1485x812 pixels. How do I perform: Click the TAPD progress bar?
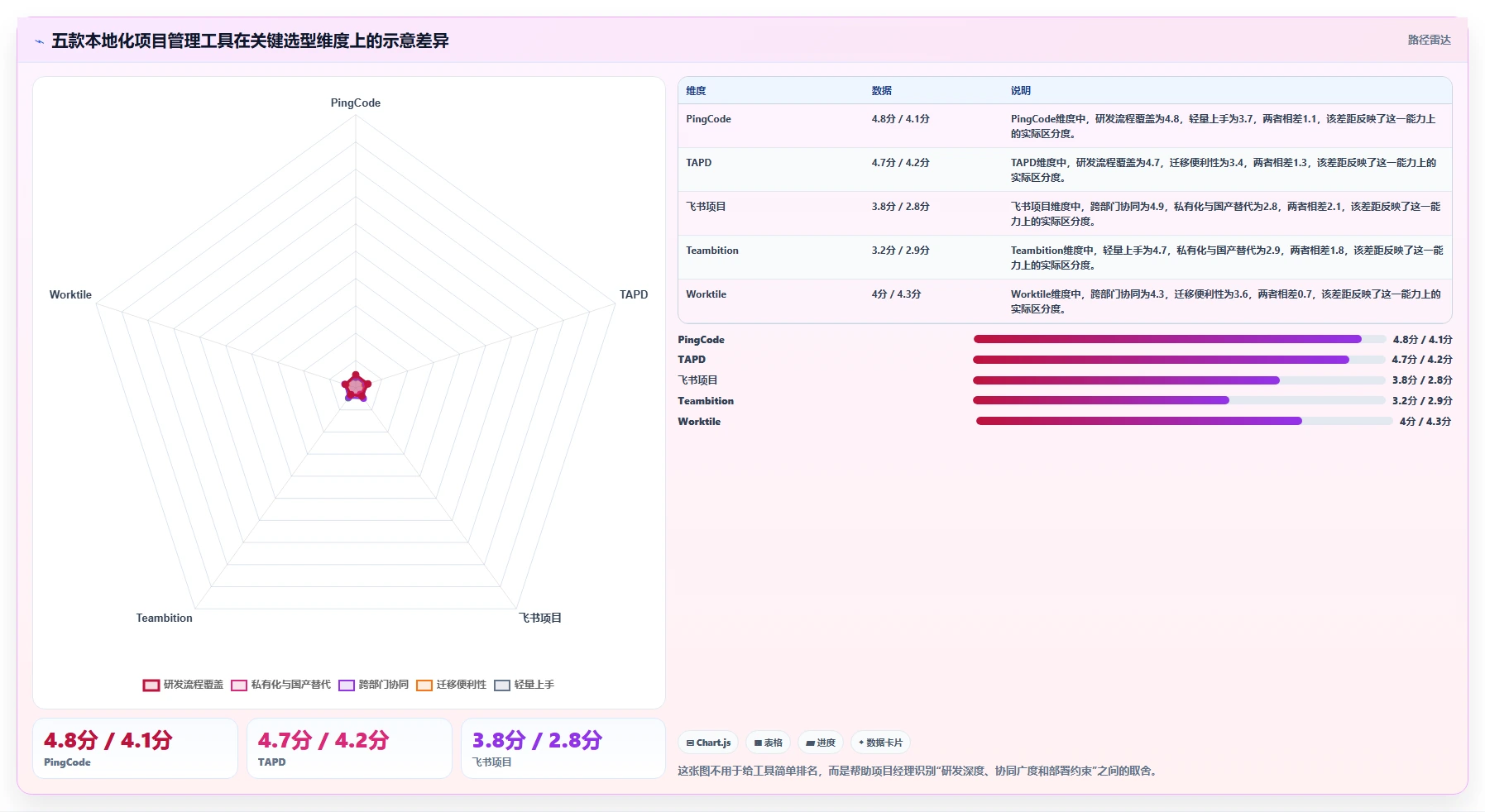click(1179, 360)
